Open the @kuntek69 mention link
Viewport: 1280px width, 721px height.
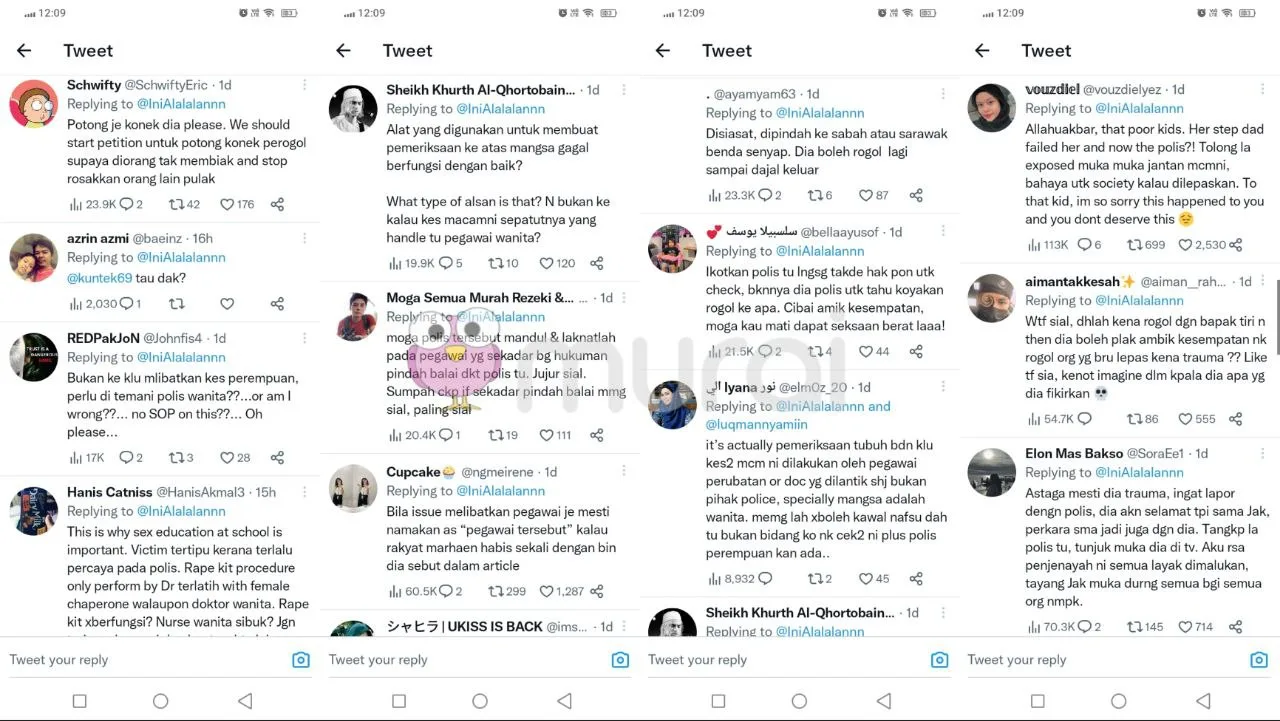[x=100, y=278]
